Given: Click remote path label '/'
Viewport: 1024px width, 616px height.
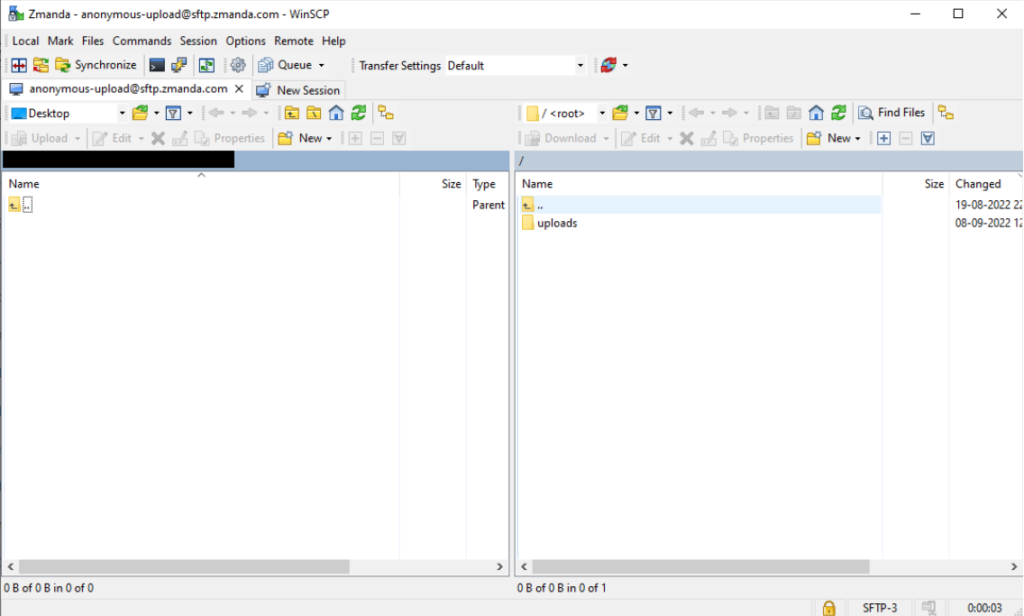Looking at the screenshot, I should tap(521, 161).
